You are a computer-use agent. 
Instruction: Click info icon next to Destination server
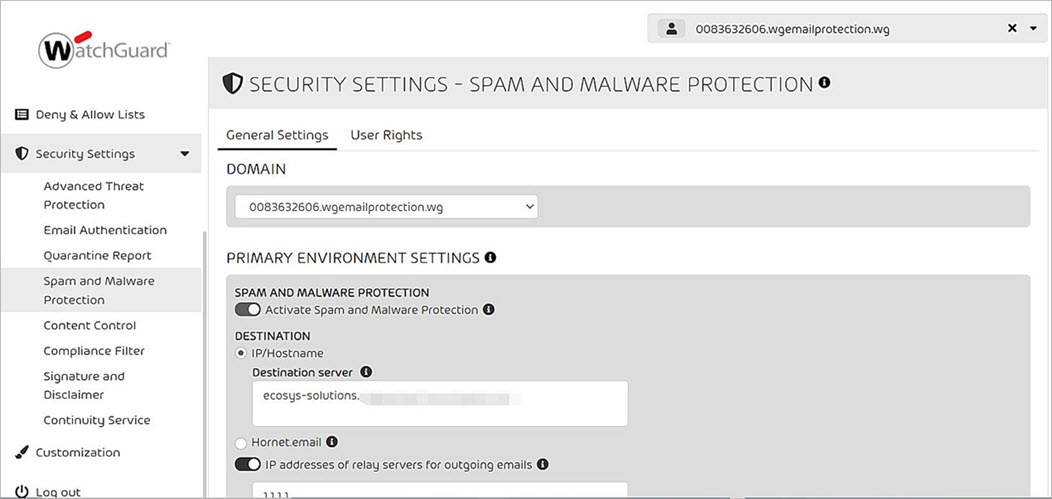coord(366,372)
